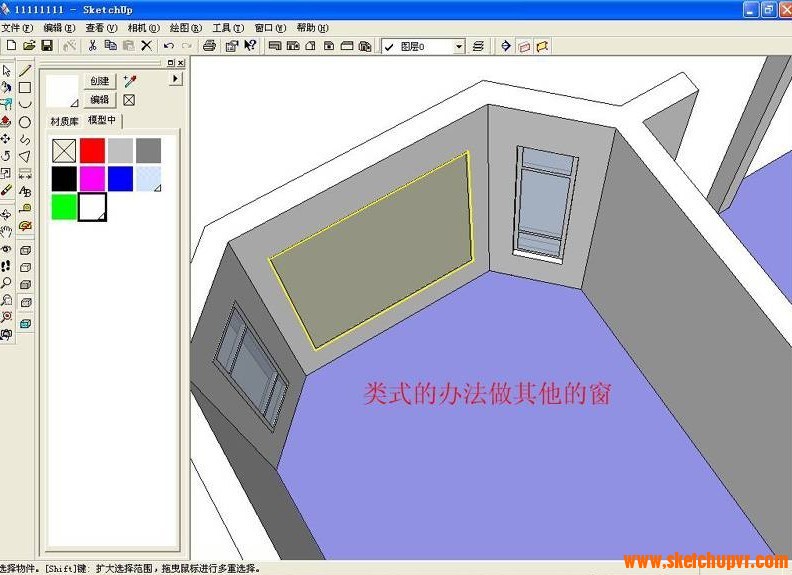Activate the Pan hand tool

coord(6,231)
